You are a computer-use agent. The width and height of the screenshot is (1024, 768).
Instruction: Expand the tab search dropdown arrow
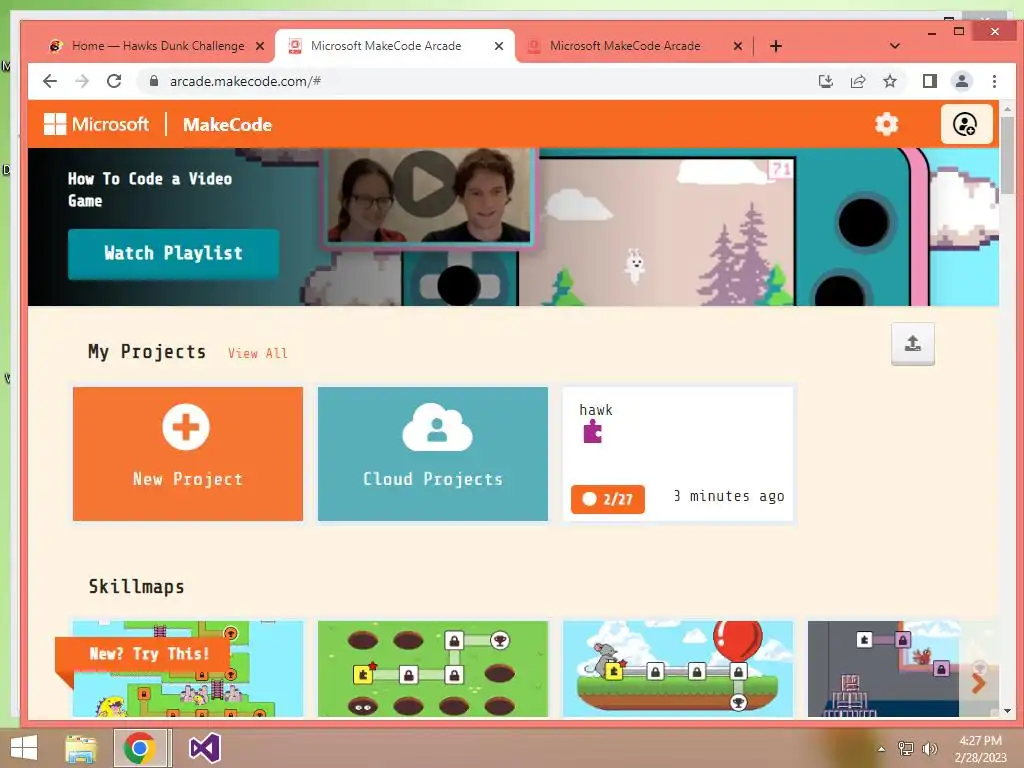pyautogui.click(x=895, y=46)
